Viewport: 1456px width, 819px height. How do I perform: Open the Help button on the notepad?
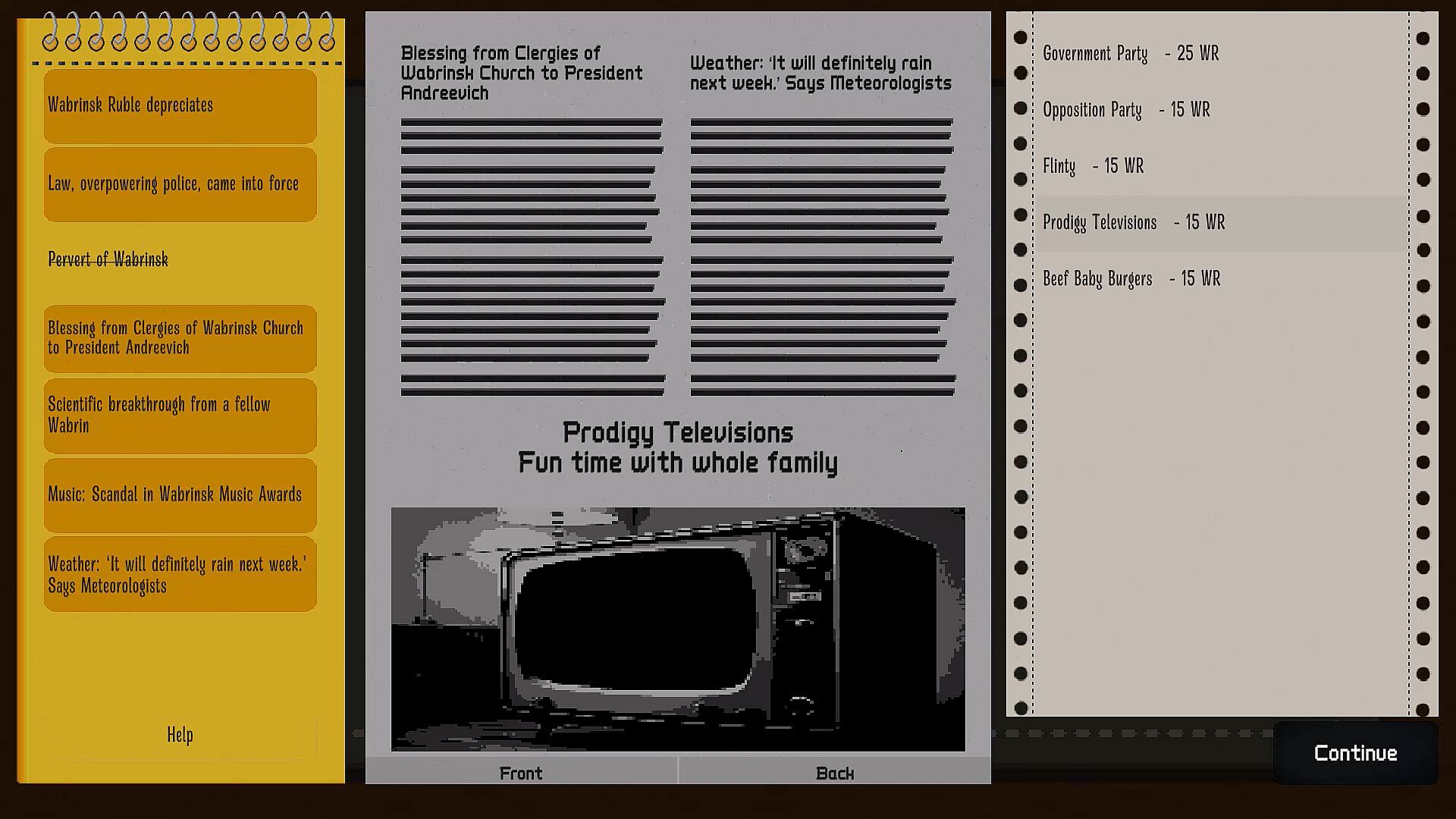[x=180, y=735]
